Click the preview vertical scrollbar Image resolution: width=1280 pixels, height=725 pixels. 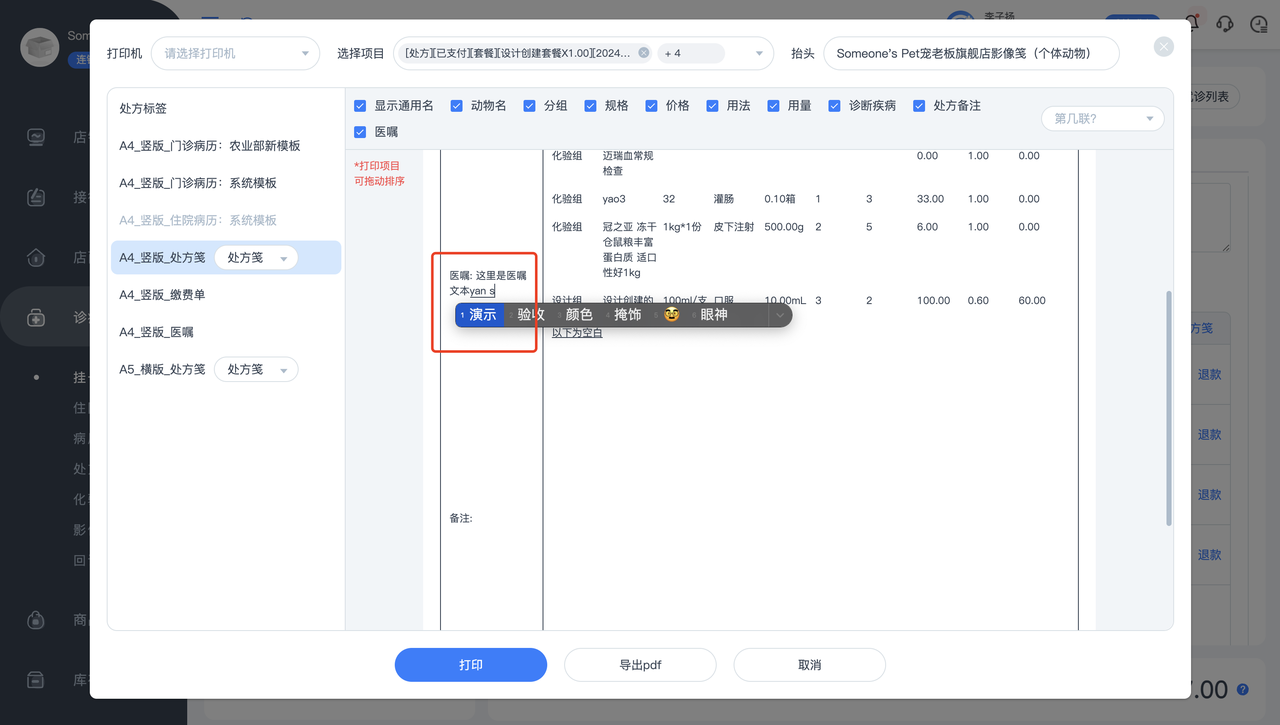click(1169, 408)
